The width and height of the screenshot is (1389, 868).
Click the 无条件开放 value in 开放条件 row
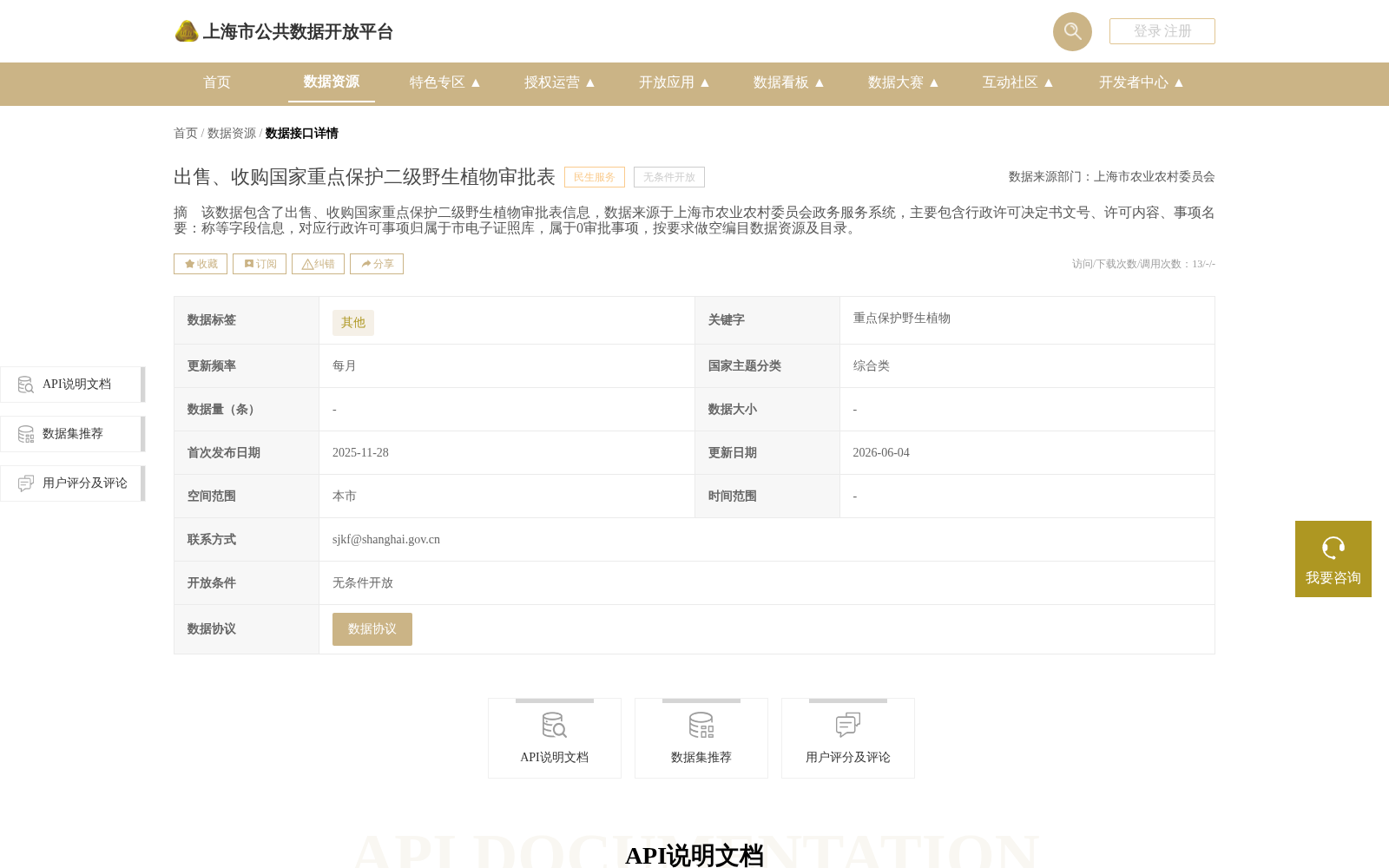coord(363,583)
